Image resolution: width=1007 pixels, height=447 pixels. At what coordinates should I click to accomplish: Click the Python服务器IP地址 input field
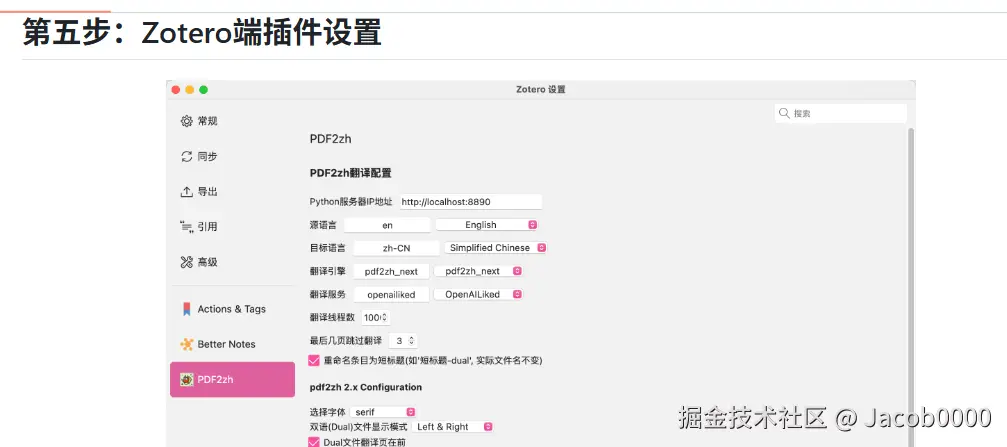click(471, 202)
